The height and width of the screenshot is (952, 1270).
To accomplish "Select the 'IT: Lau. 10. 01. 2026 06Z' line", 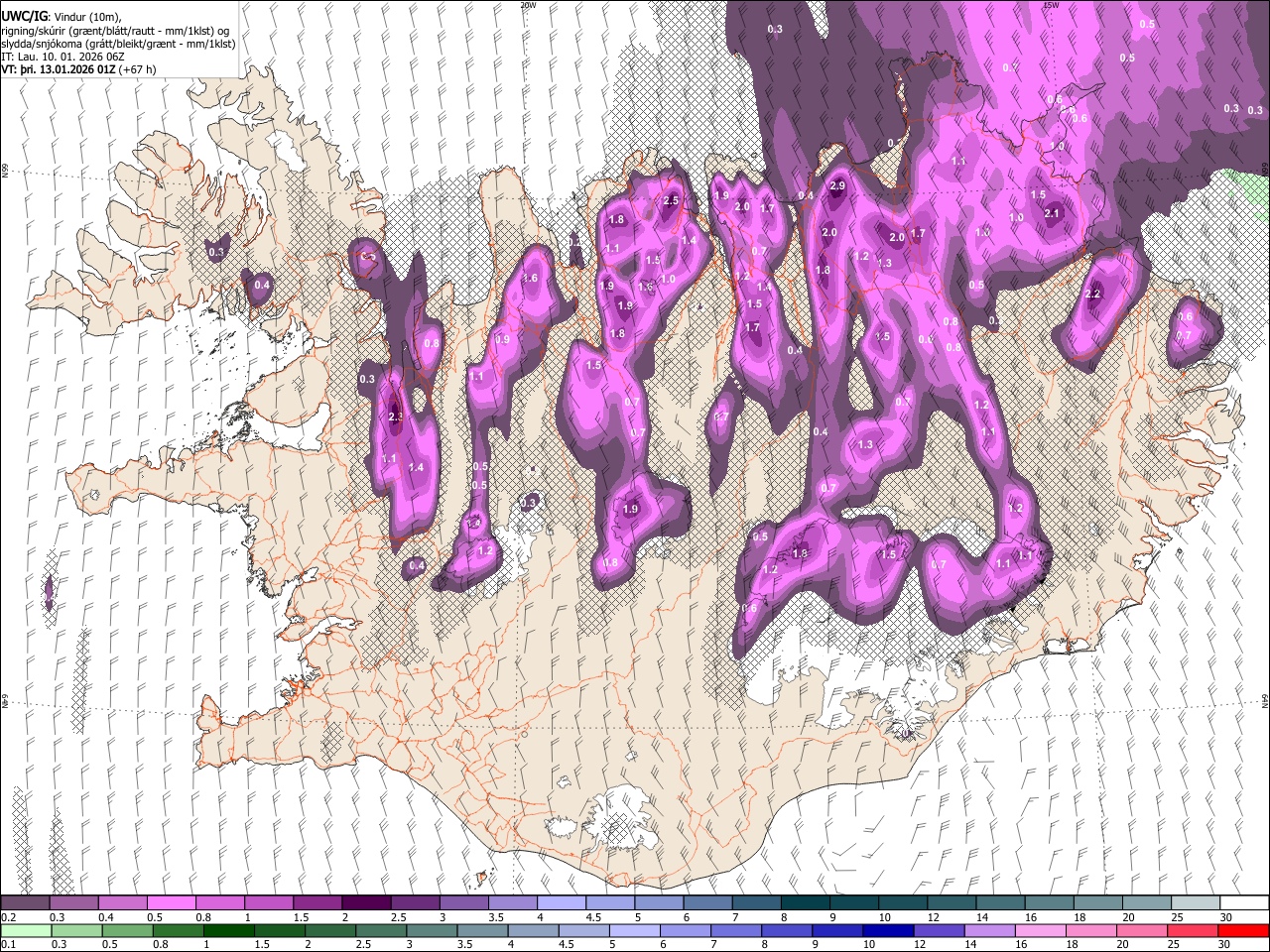I will point(63,58).
